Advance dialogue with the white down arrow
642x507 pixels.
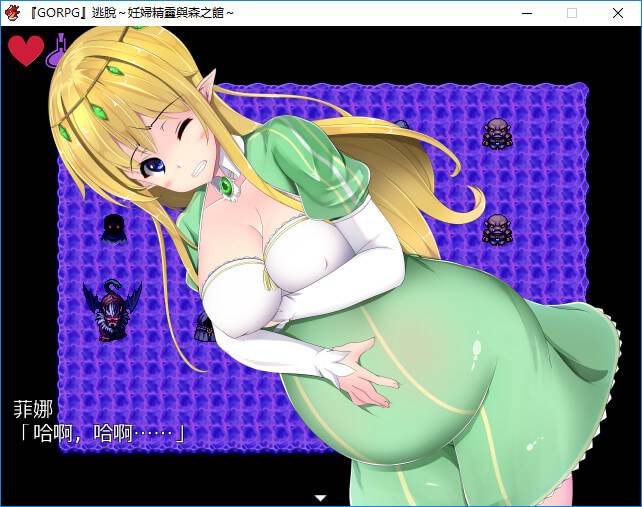321,497
